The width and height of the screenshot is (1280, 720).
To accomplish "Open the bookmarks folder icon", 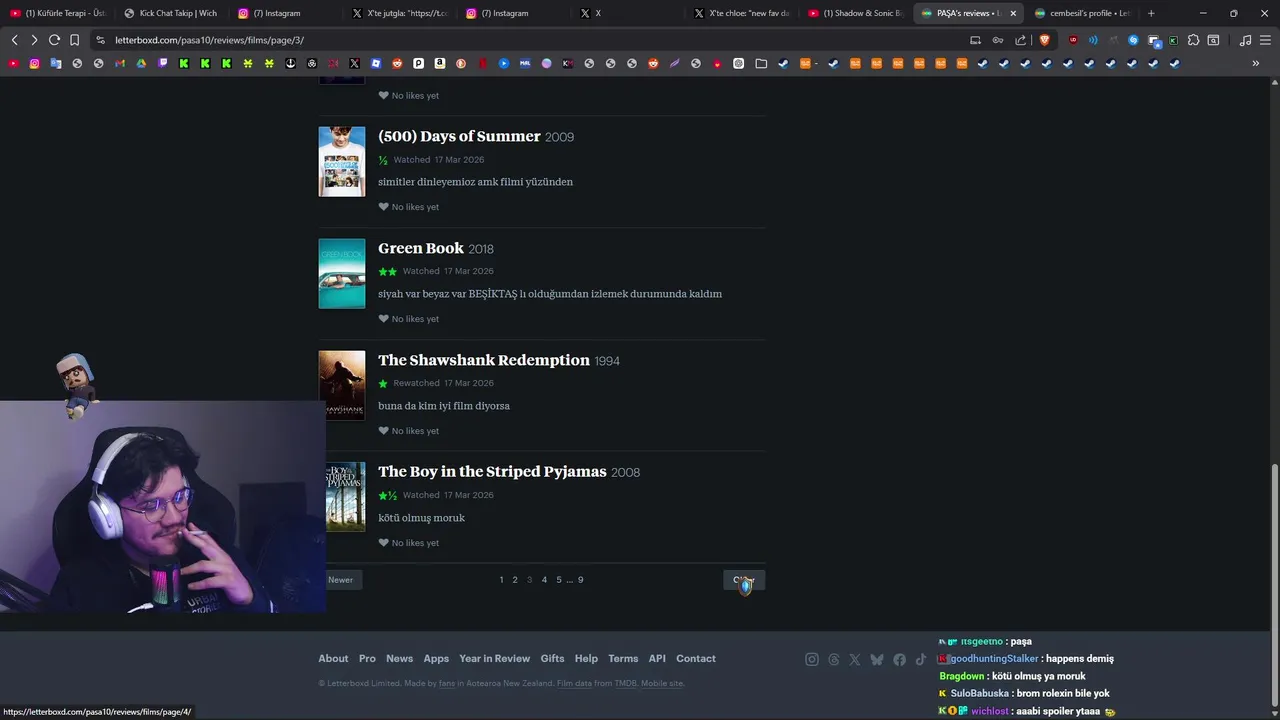I will click(761, 63).
